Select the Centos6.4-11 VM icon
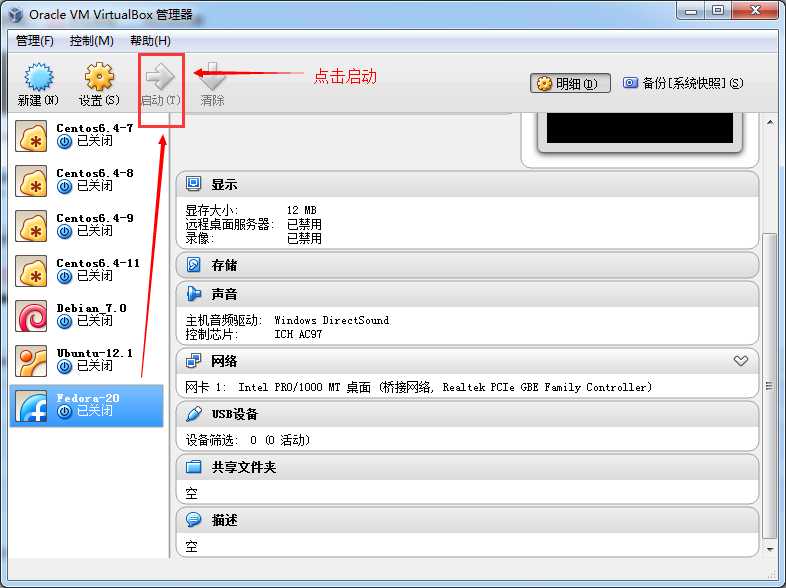This screenshot has width=786, height=588. point(31,271)
